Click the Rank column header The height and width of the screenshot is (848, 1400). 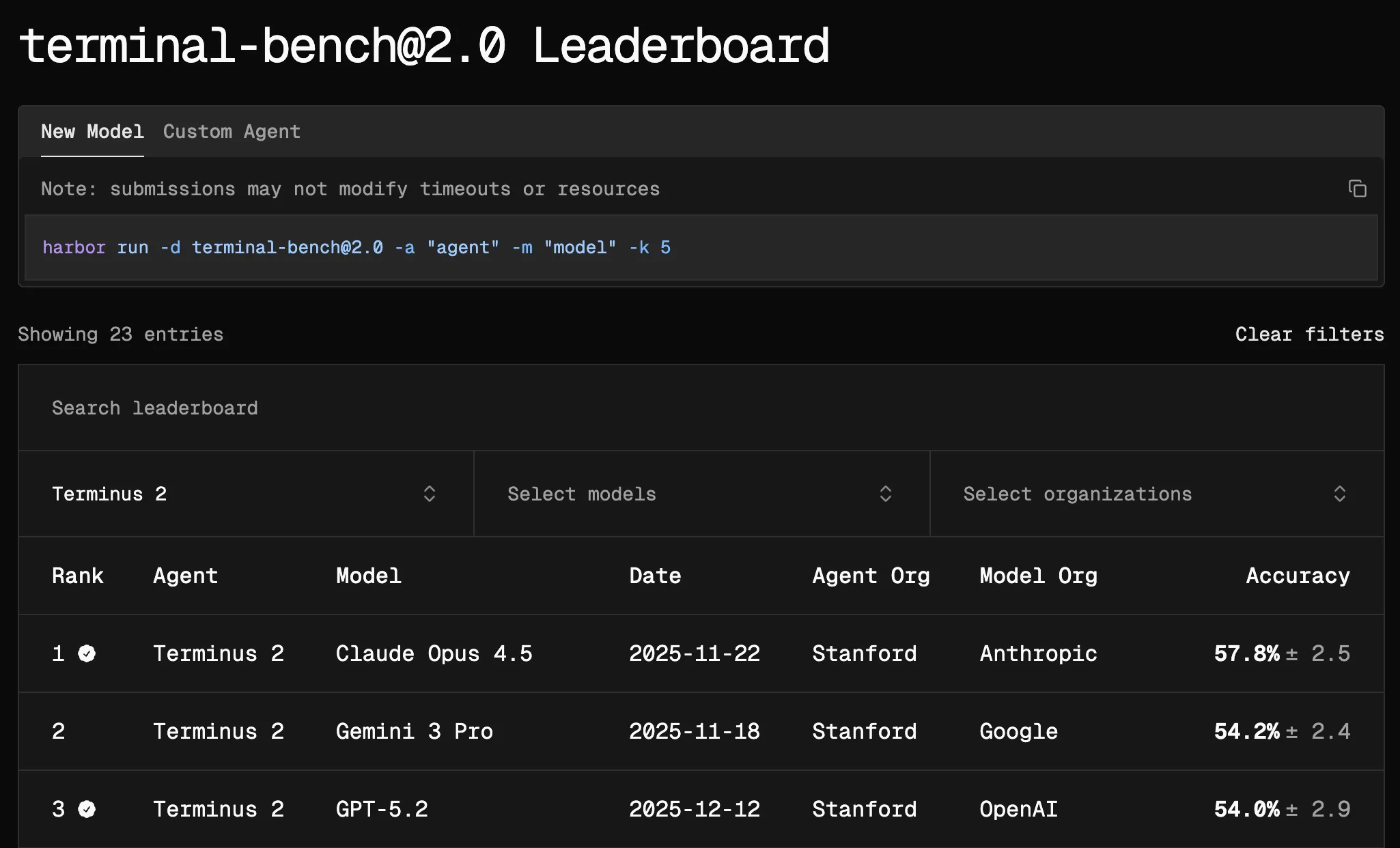77,576
